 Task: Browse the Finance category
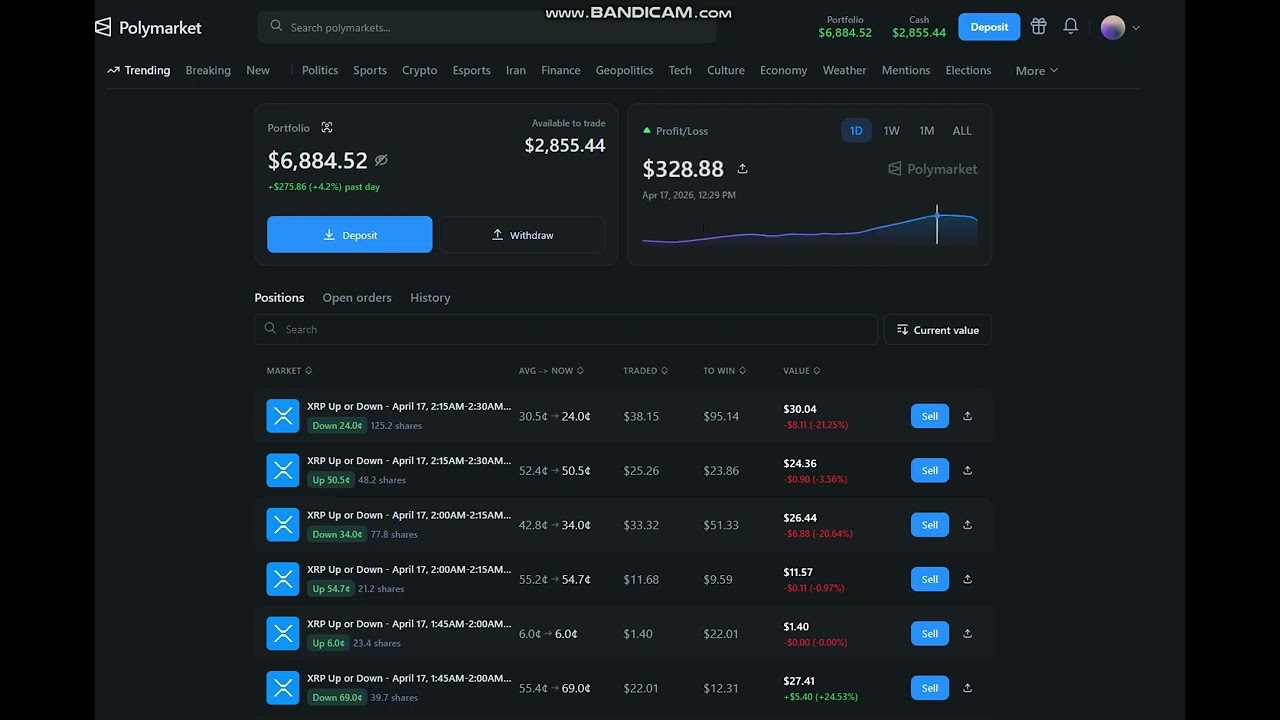coord(561,70)
